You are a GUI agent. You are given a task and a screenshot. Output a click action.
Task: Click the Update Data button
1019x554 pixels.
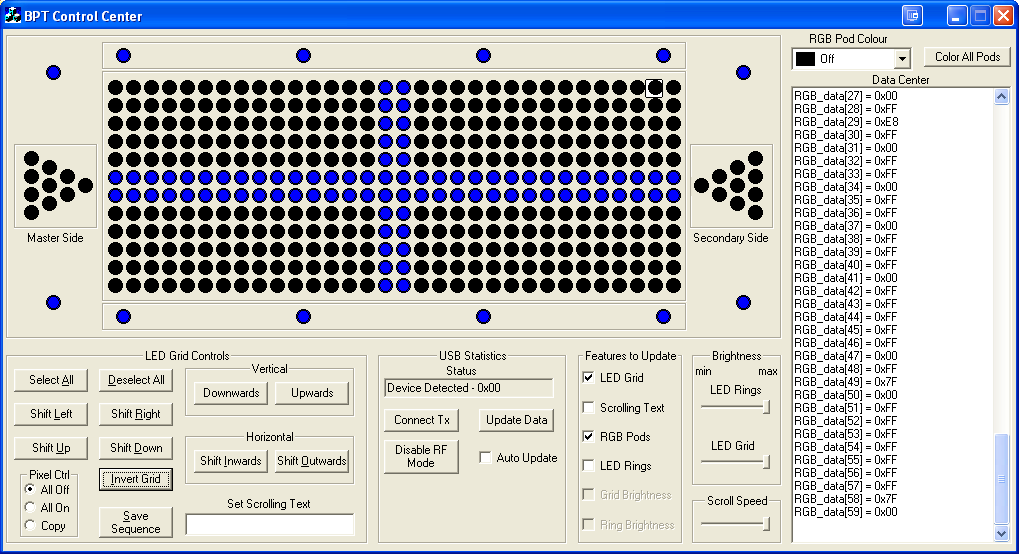[x=516, y=420]
